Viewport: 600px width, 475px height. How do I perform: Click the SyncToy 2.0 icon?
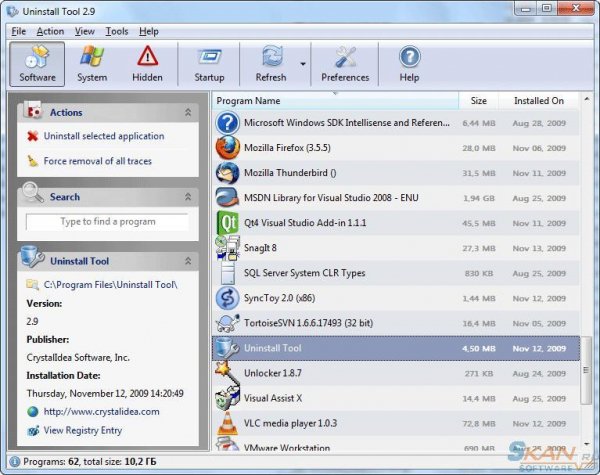228,298
